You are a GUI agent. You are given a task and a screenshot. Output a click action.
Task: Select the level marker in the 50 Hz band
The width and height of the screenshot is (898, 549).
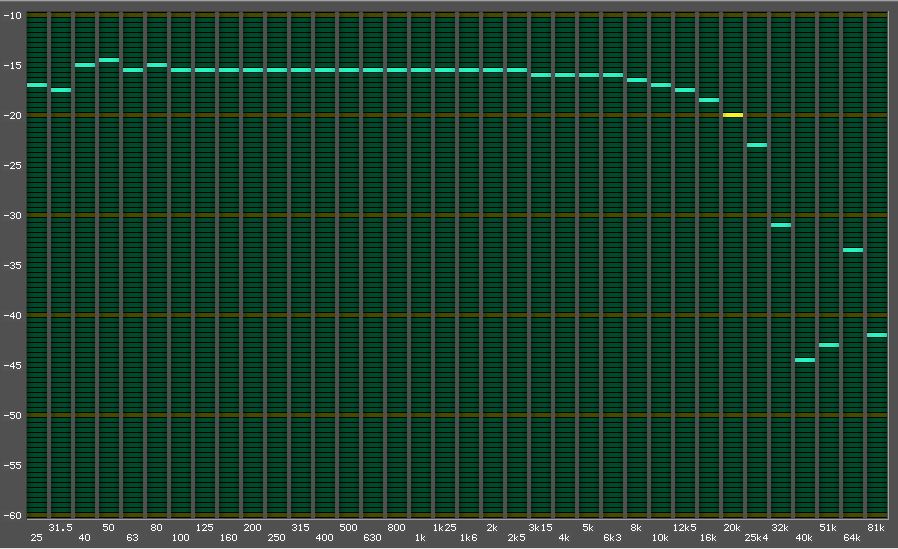coord(109,60)
